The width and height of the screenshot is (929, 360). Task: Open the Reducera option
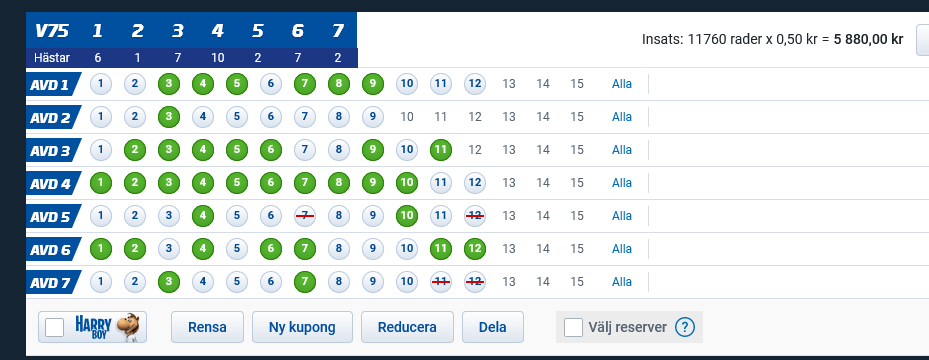(407, 327)
